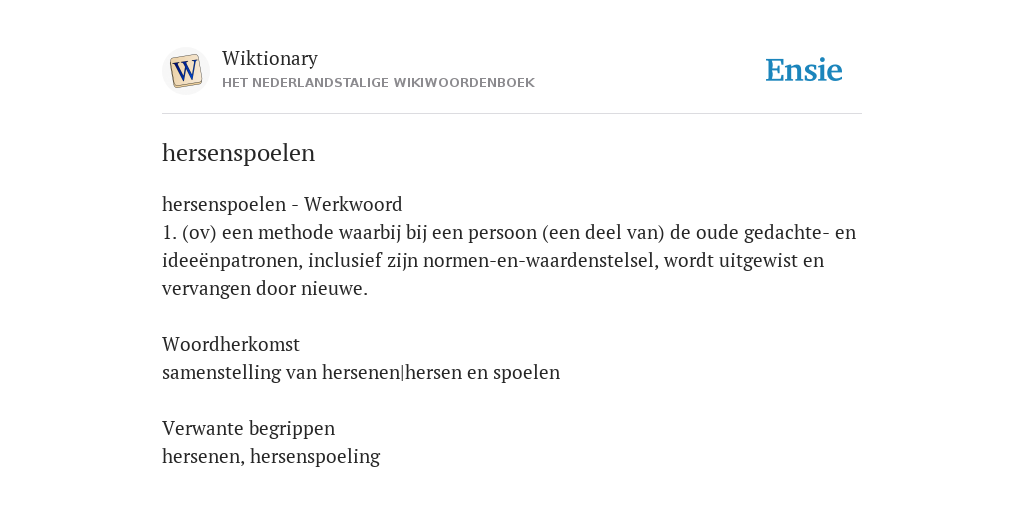Click the word 'samenstelling' in the etymology

221,373
